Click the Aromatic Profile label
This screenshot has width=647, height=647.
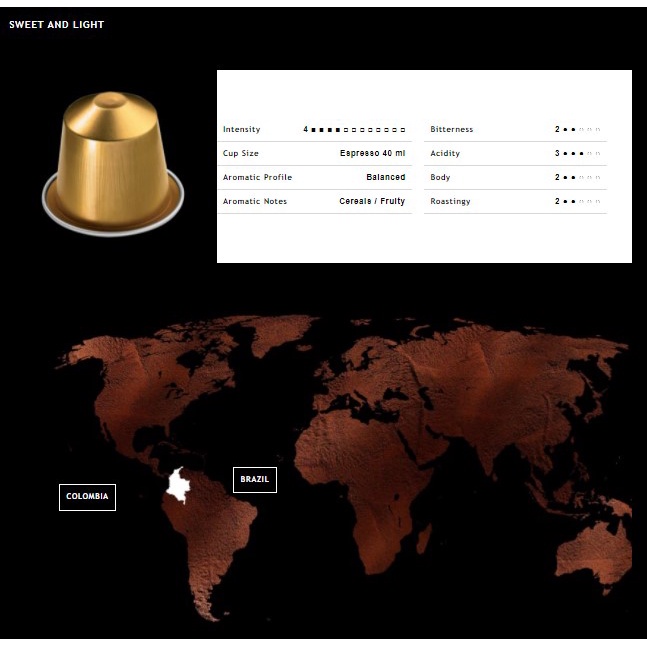(257, 178)
